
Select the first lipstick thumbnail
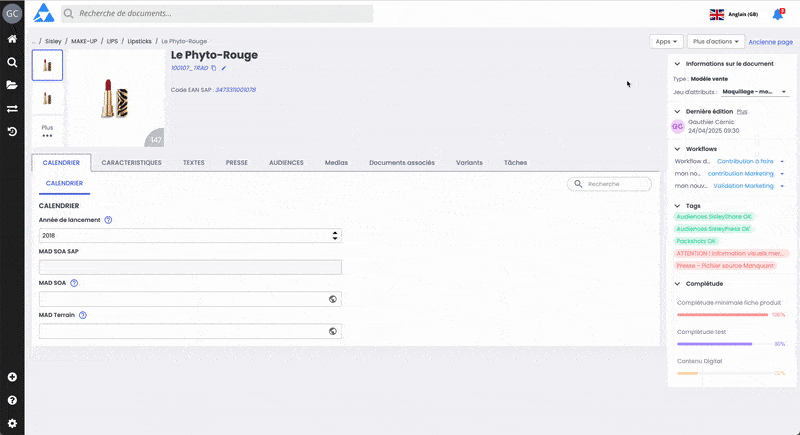47,65
